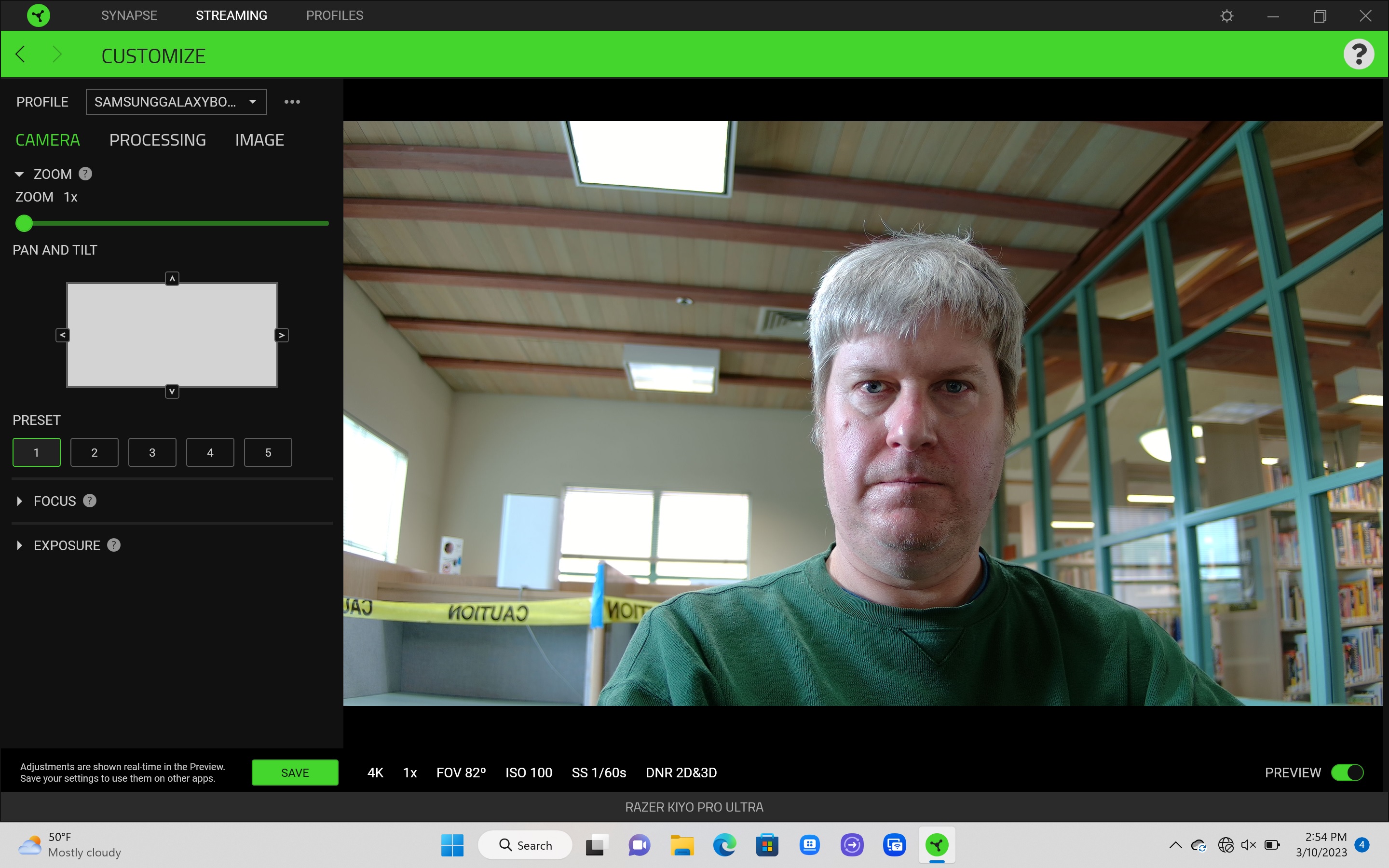Click the ZOOM help question mark icon
The width and height of the screenshot is (1389, 868).
85,173
